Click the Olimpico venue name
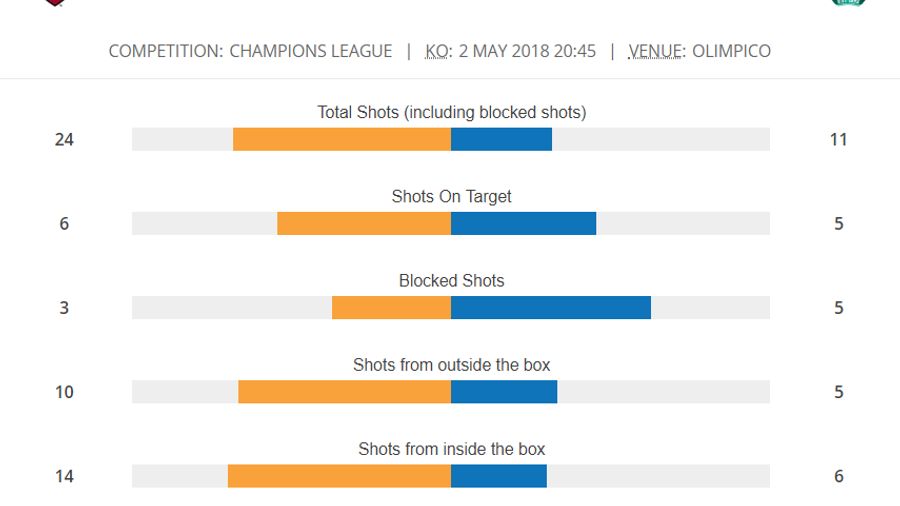The image size is (900, 506). (x=731, y=51)
